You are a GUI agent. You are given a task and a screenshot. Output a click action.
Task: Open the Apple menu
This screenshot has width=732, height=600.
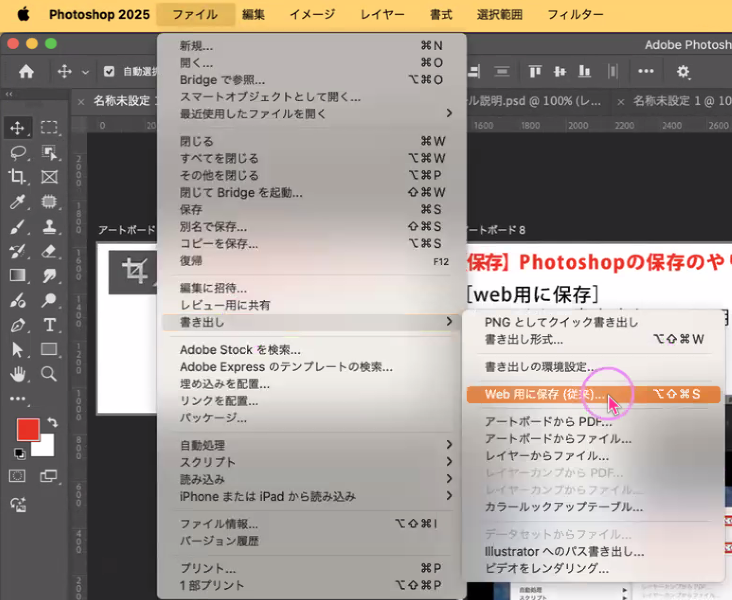point(24,15)
